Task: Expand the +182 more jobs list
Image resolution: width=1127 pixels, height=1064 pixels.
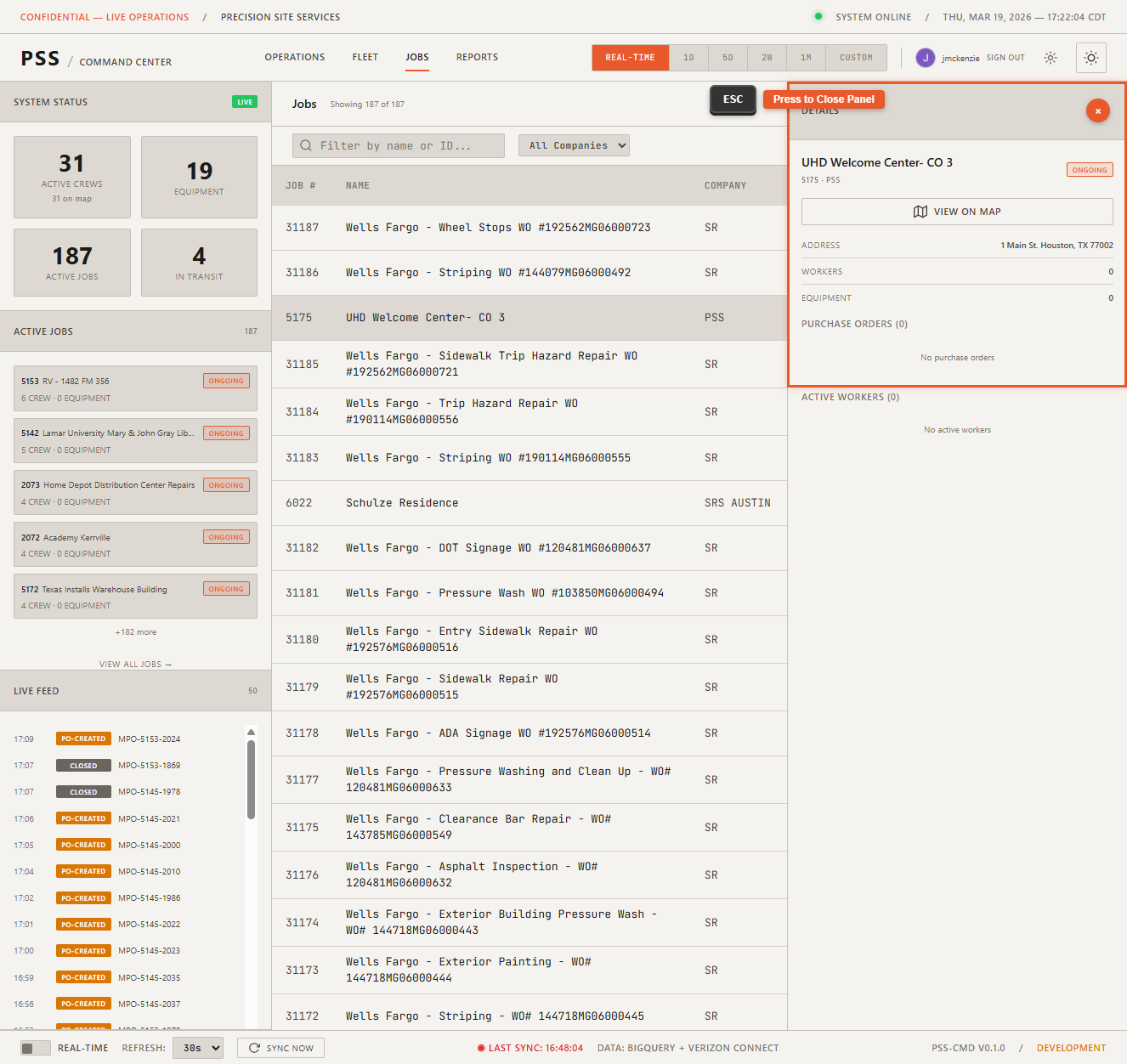Action: tap(135, 632)
